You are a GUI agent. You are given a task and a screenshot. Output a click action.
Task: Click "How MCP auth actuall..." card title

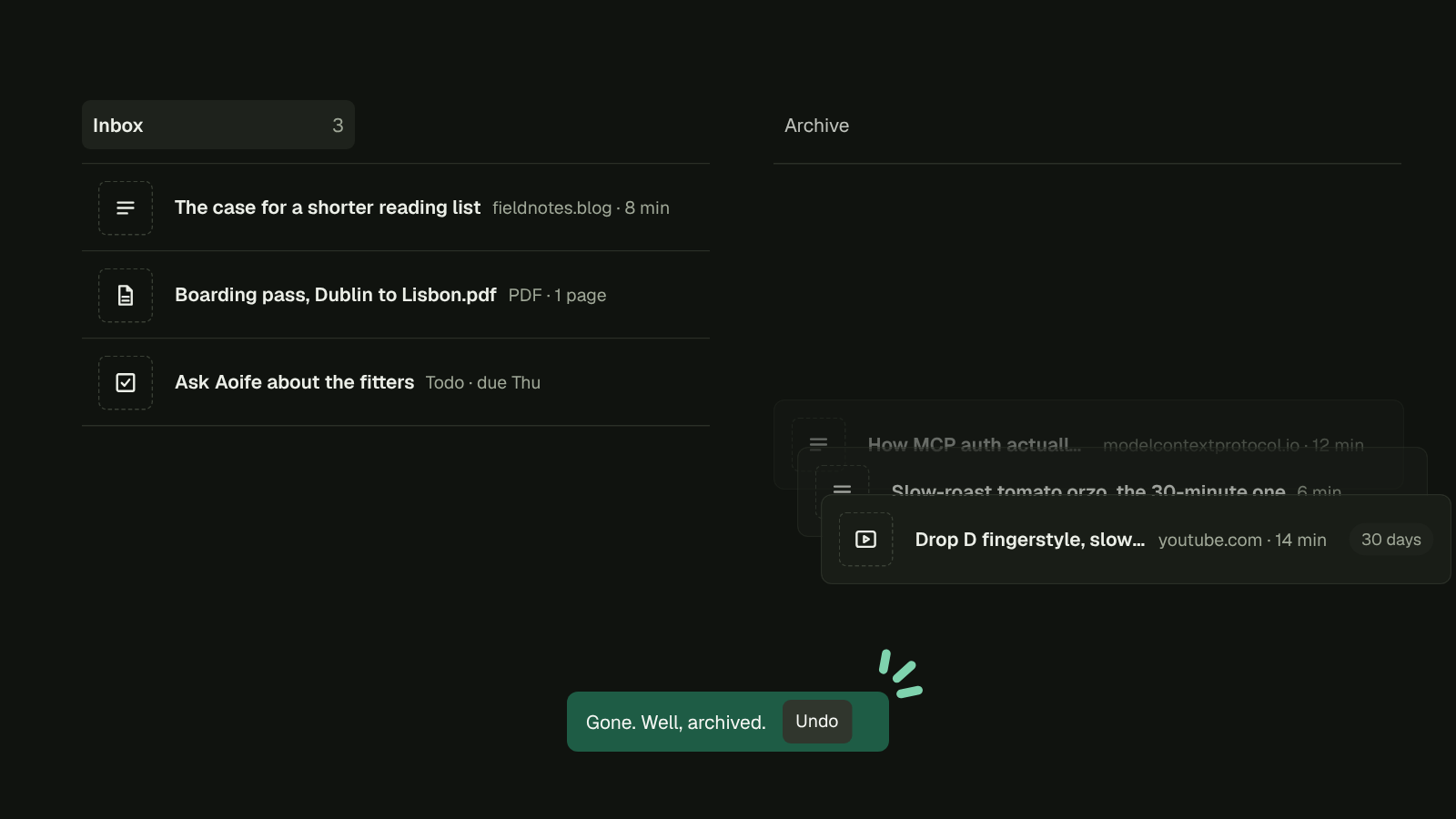tap(974, 445)
